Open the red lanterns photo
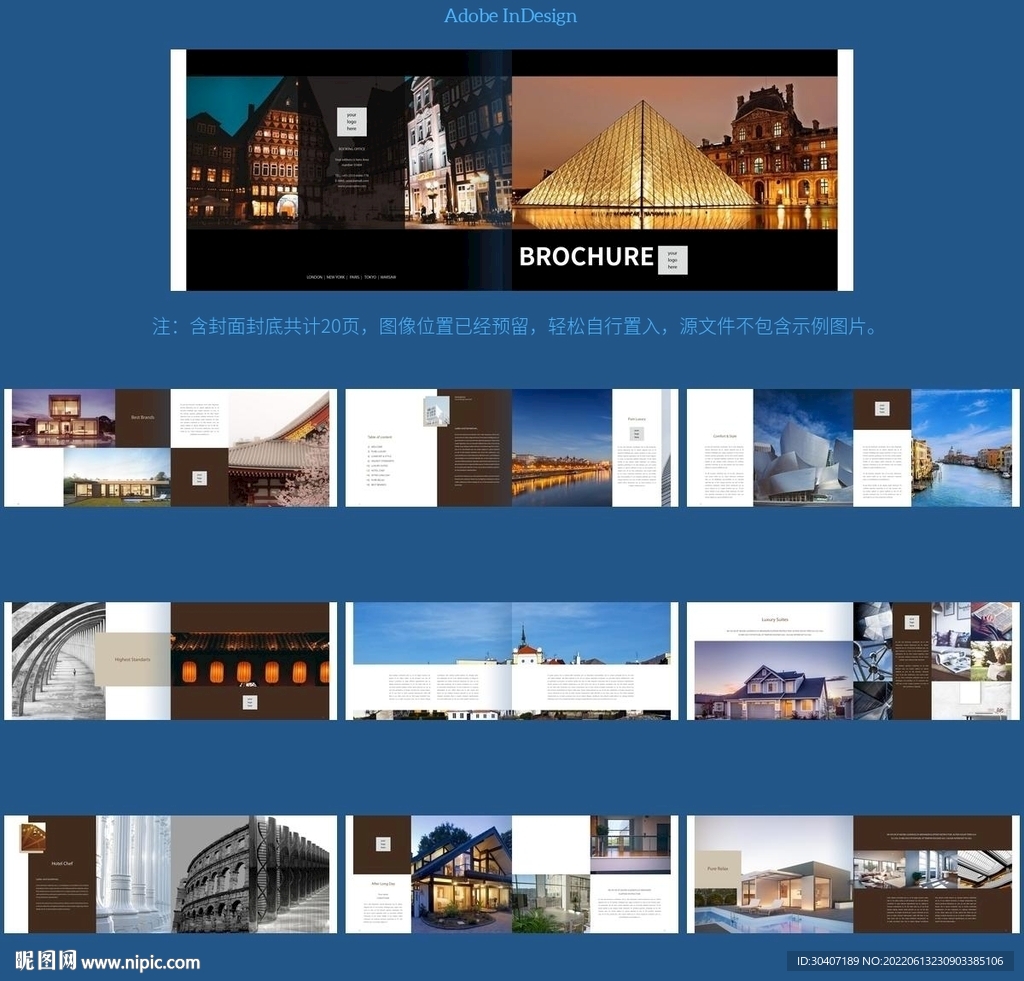Screen dimensions: 1024x981 coord(249,658)
